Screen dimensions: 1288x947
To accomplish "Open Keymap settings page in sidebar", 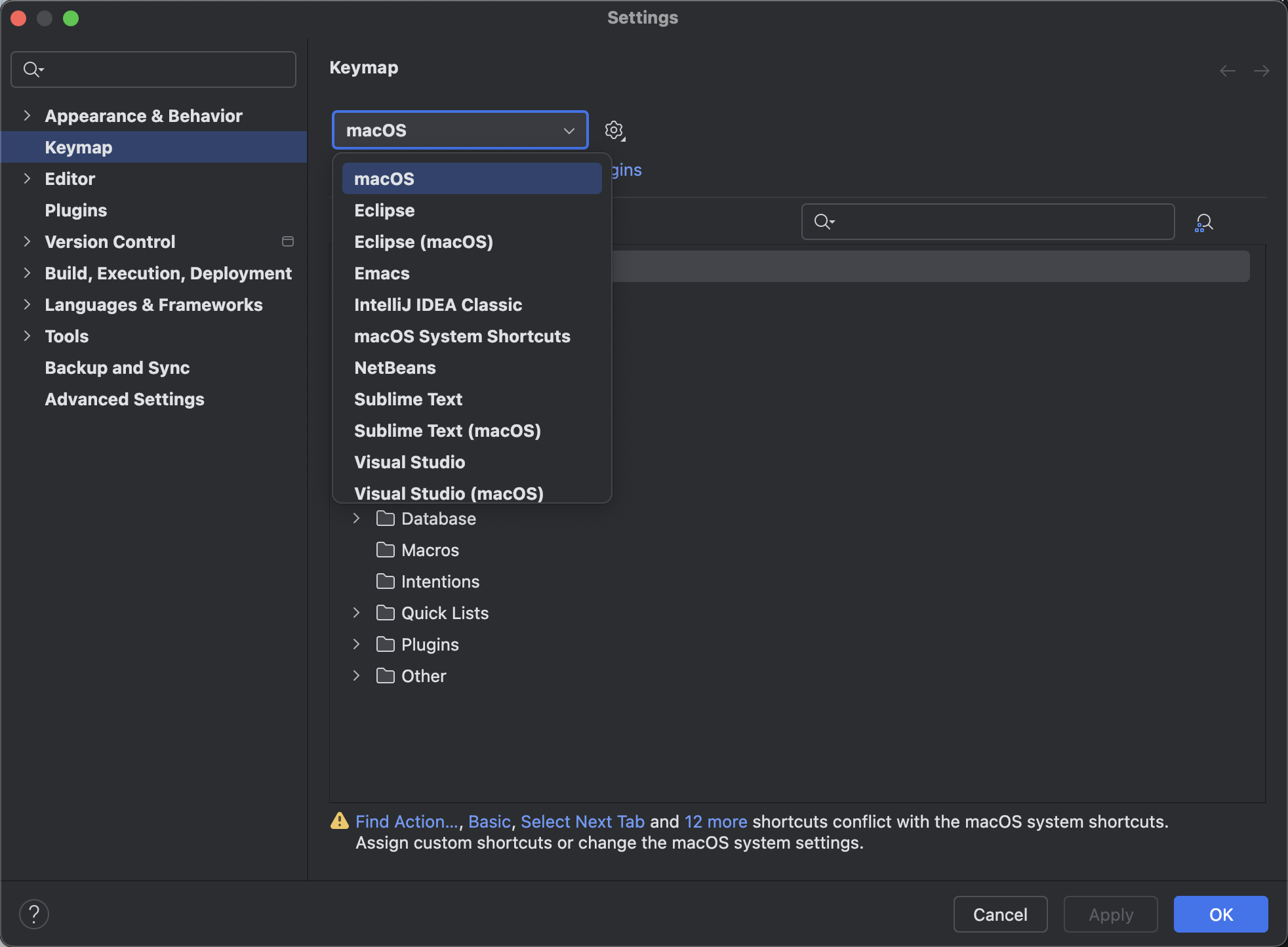I will coord(153,148).
